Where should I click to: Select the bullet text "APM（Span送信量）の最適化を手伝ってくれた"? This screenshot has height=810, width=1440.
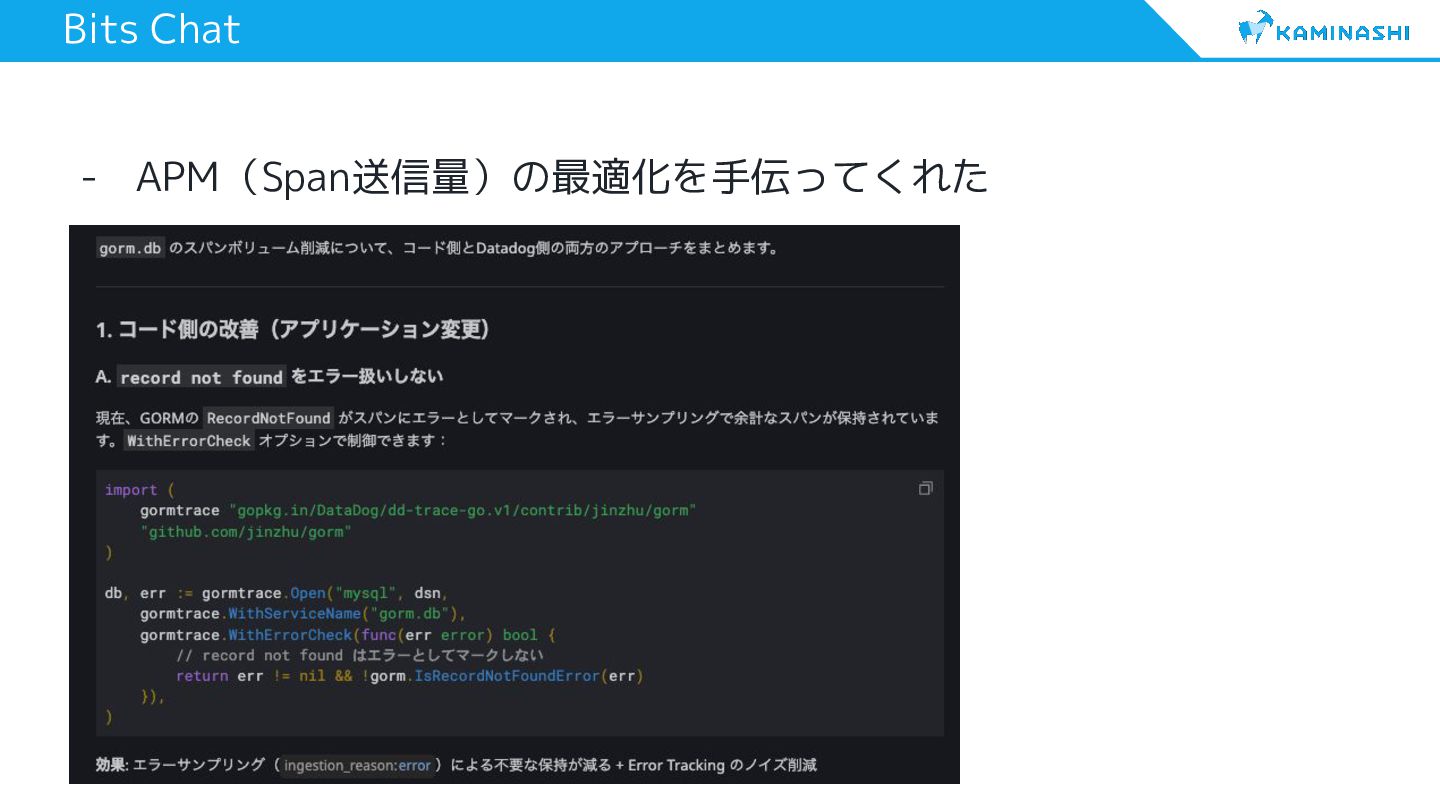tap(562, 177)
